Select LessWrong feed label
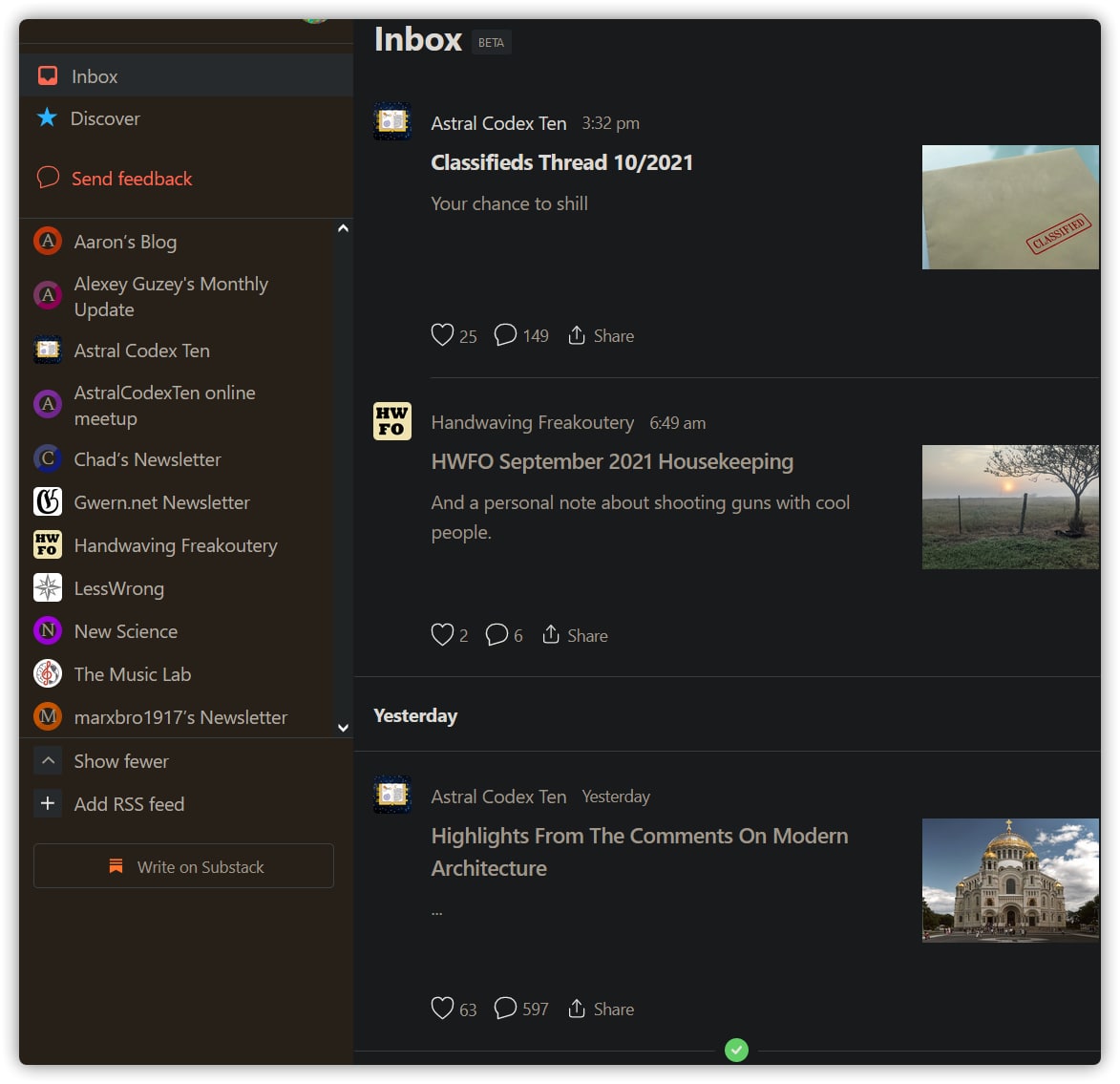Viewport: 1120px width, 1084px height. [119, 588]
